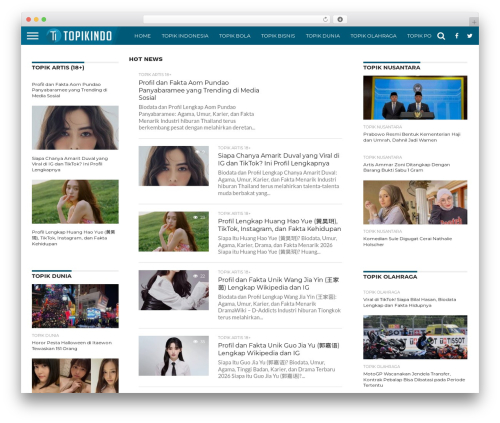
Task: Open Huang Hao Yue profile headline
Action: 279,225
